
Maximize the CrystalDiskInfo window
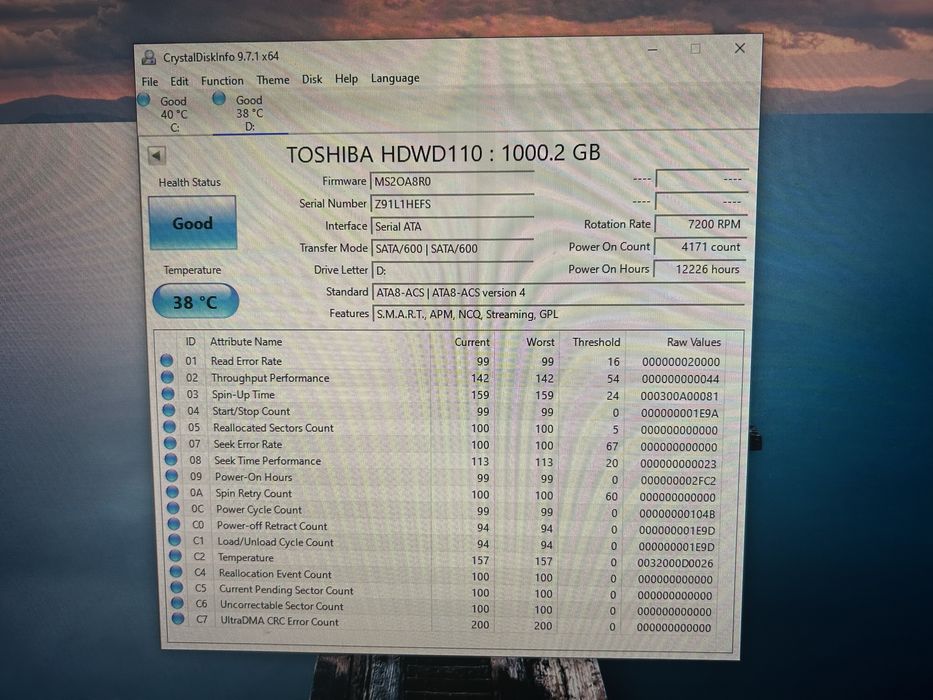(696, 49)
